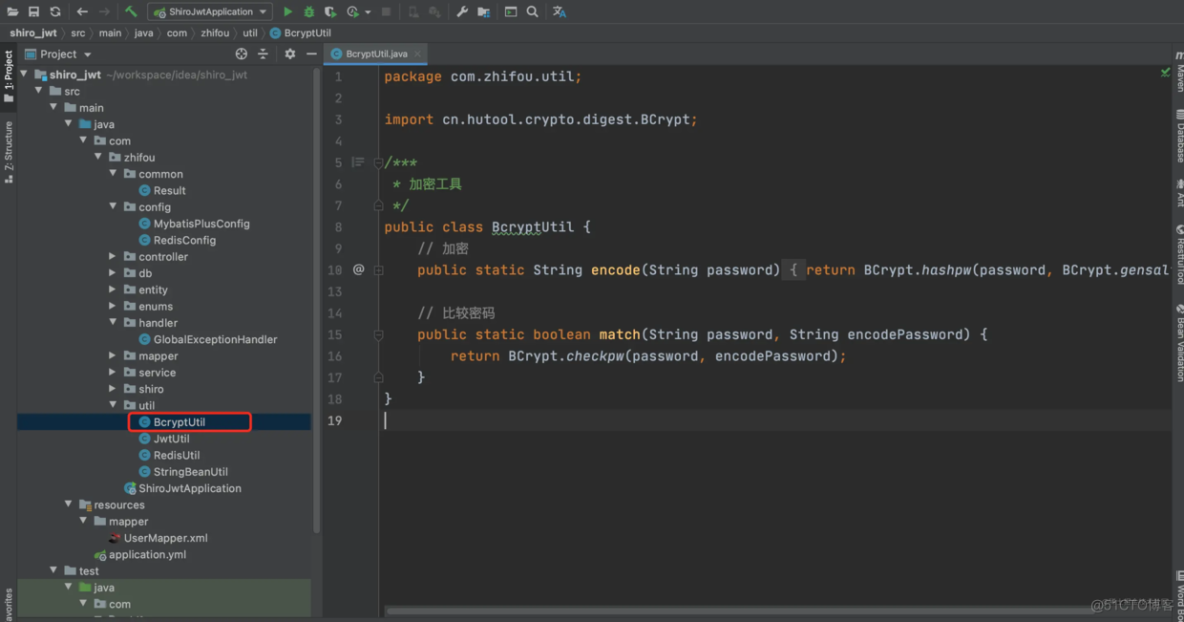Open the terminal icon in the toolbar
This screenshot has width=1184, height=622.
[x=511, y=11]
